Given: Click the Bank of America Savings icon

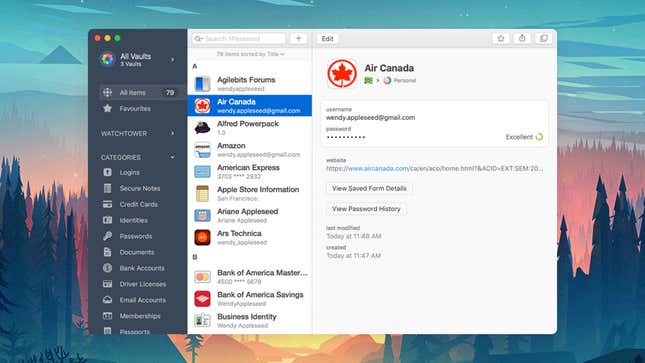Looking at the screenshot, I should click(x=202, y=299).
